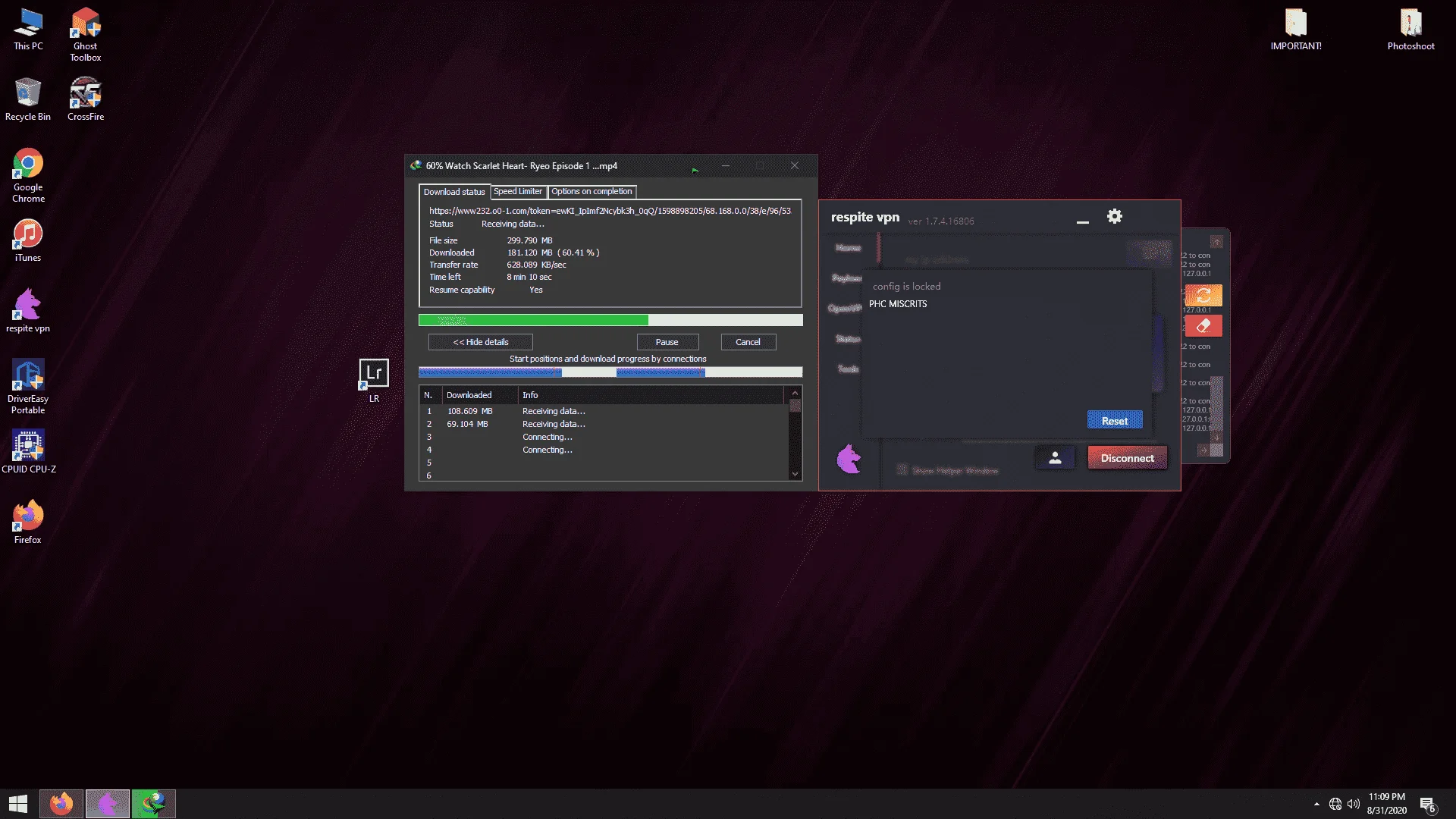Click Info column header
Image resolution: width=1456 pixels, height=819 pixels.
[652, 395]
